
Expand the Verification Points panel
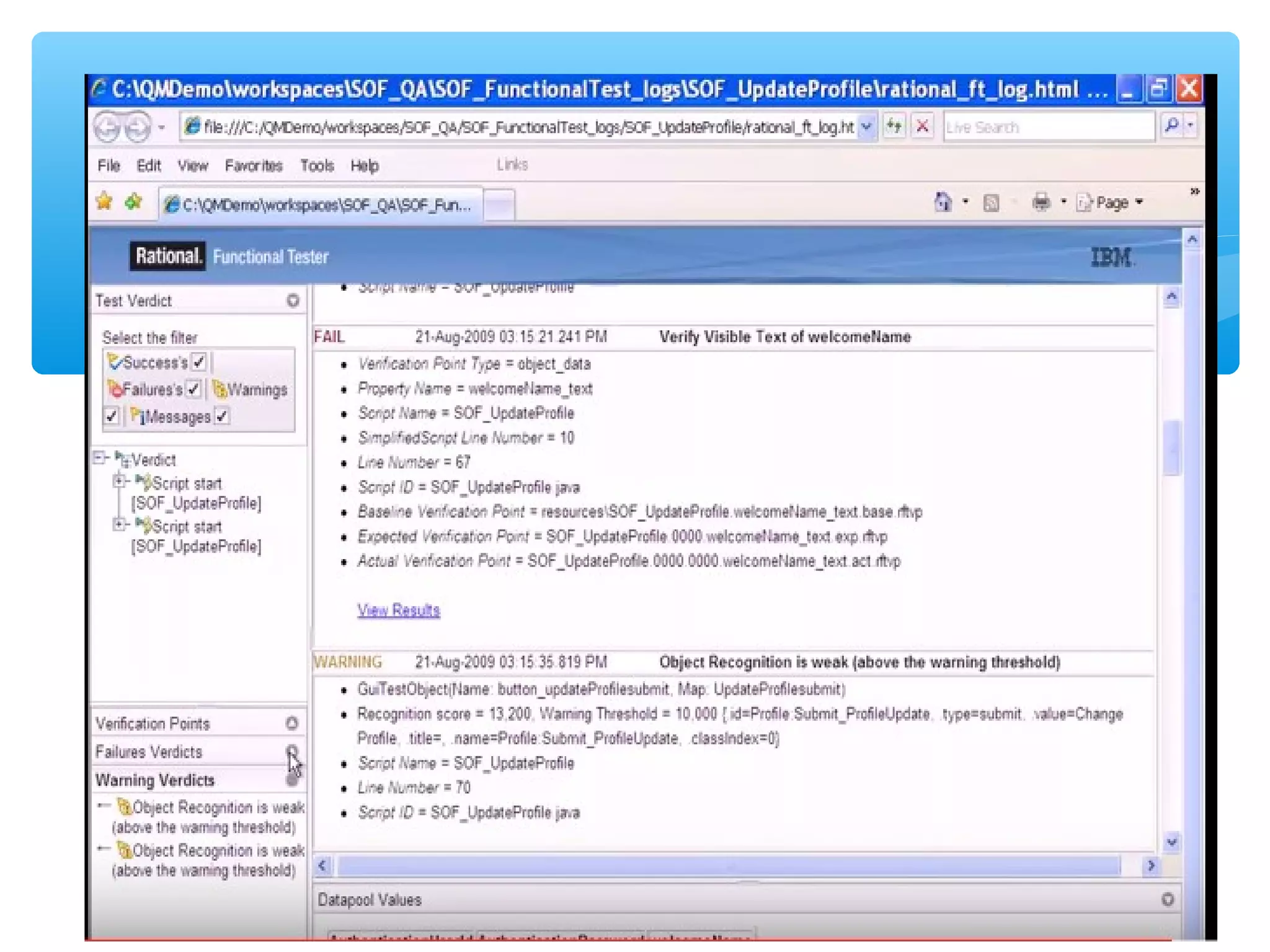[292, 723]
